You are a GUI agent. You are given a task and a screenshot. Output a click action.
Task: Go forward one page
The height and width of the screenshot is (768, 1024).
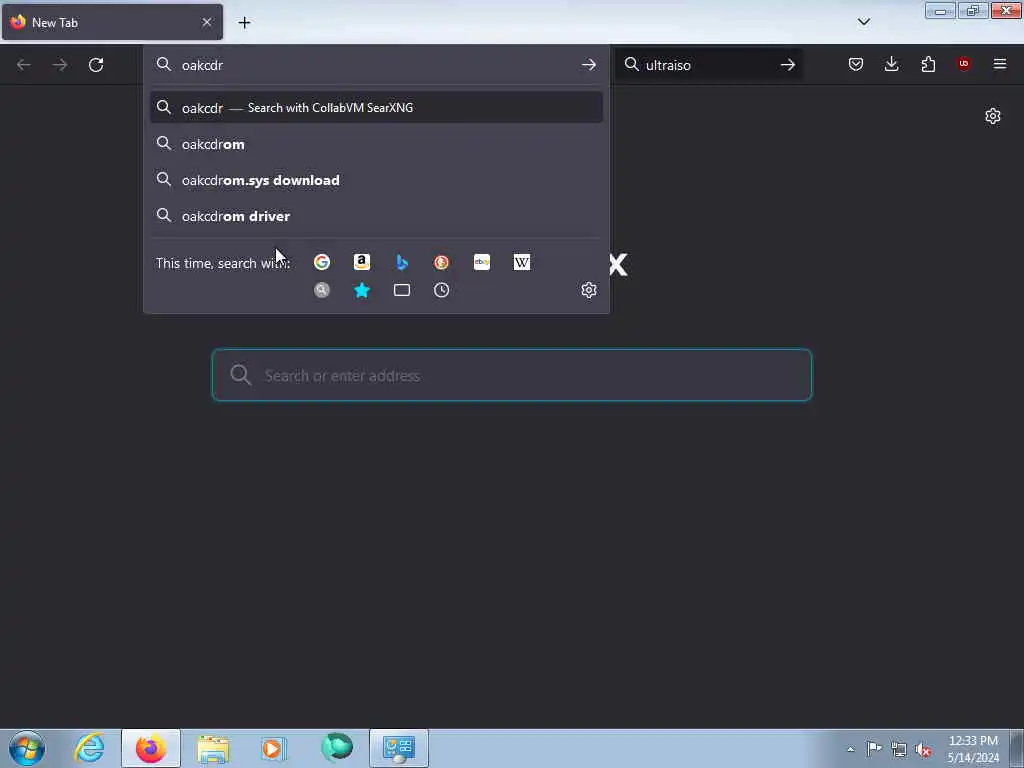pos(60,65)
